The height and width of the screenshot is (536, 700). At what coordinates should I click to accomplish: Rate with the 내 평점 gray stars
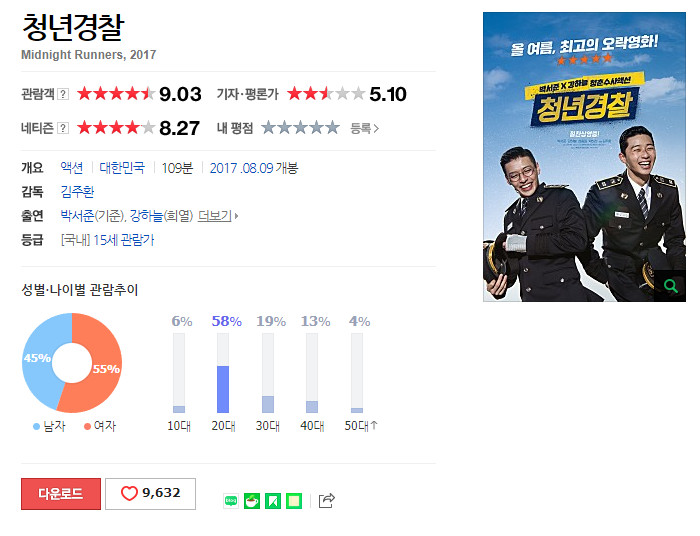tap(300, 128)
